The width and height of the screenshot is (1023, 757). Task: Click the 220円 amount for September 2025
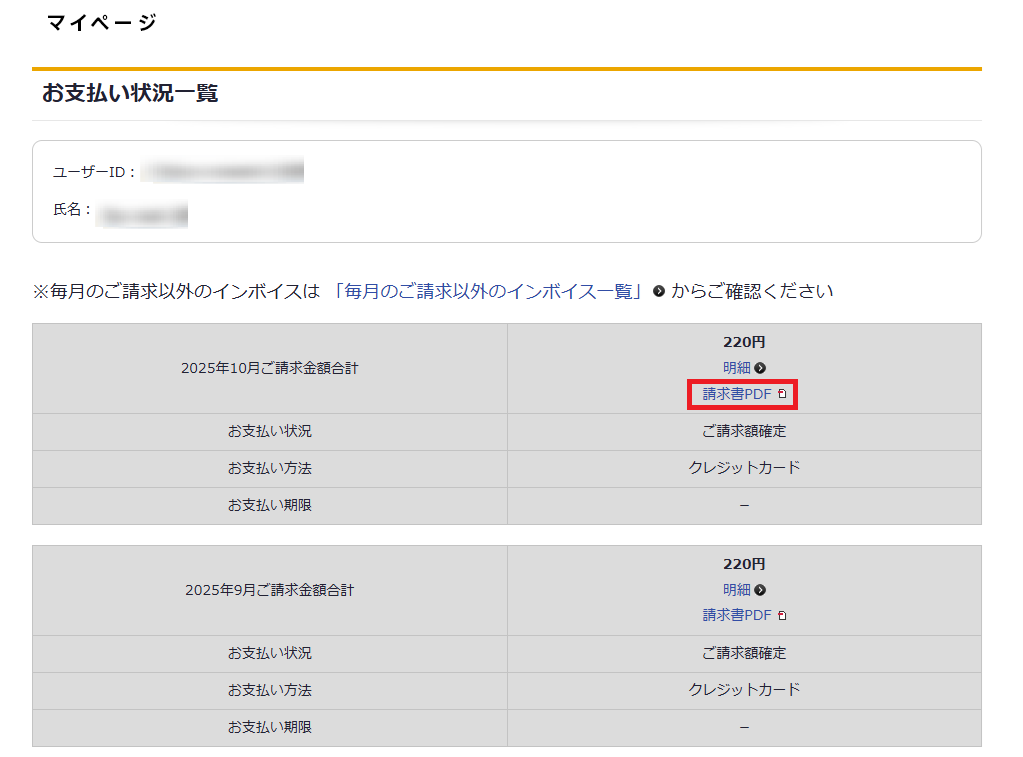click(744, 564)
